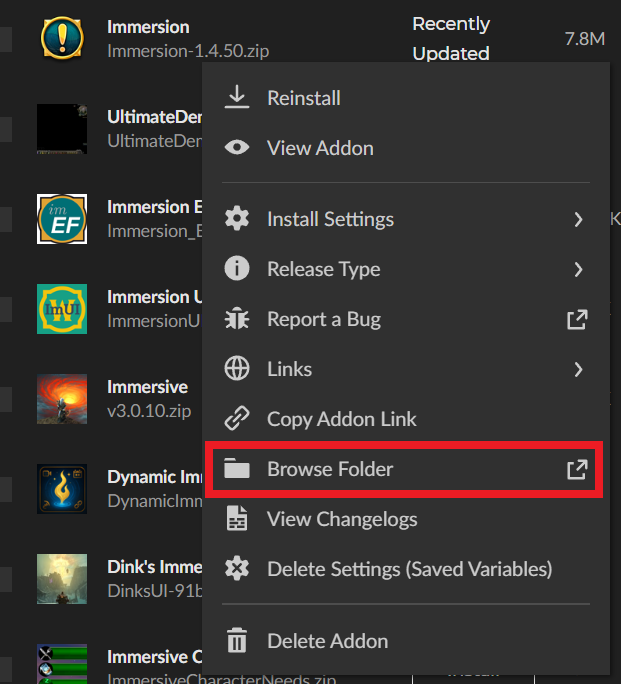
Task: Click the bug icon for Report a Bug
Action: coord(237,319)
